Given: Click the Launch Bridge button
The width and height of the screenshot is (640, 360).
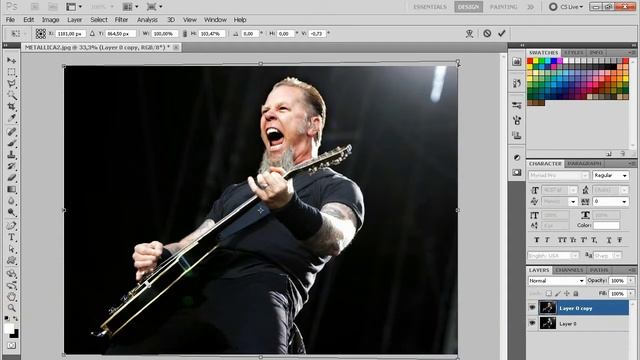Looking at the screenshot, I should [35, 7].
